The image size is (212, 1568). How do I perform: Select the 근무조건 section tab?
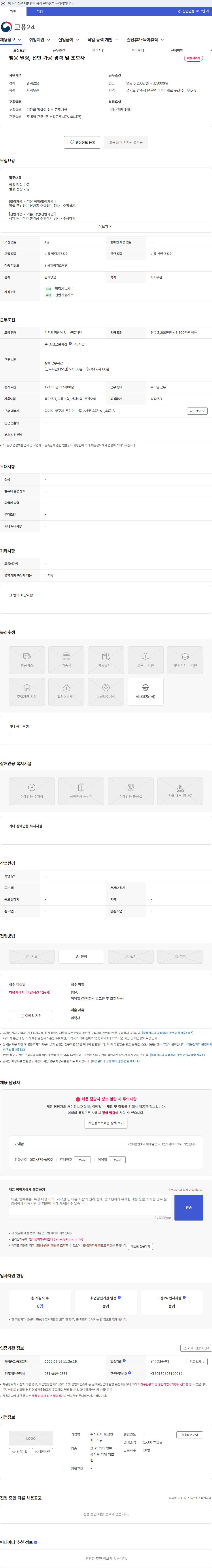(59, 51)
